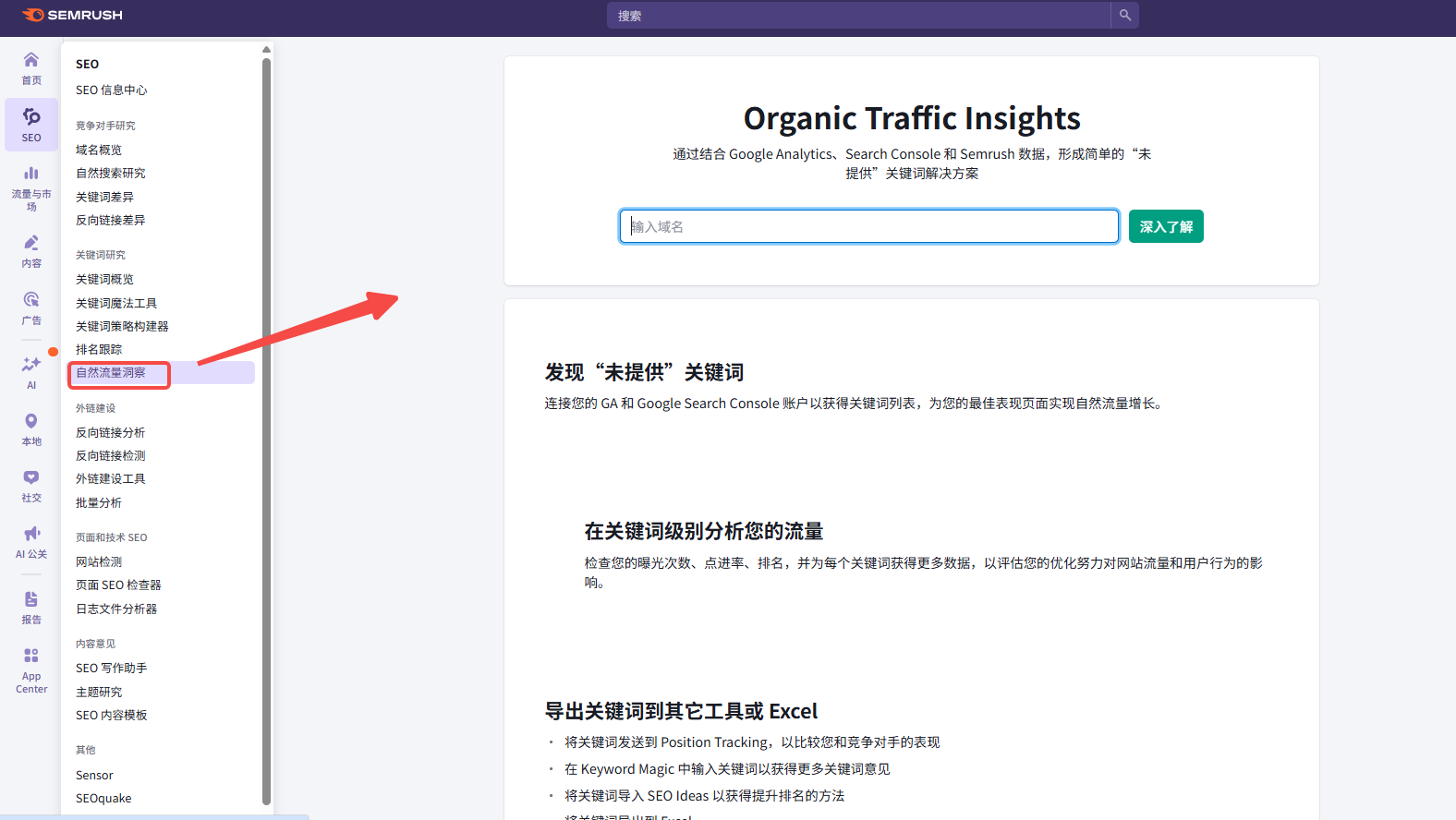The height and width of the screenshot is (820, 1456).
Task: Open 反向链接检测 menu item
Action: click(x=111, y=455)
